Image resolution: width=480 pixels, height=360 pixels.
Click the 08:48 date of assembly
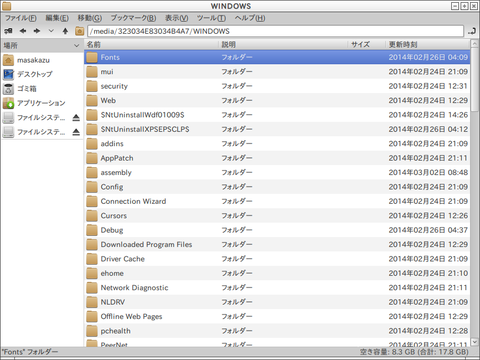point(428,172)
